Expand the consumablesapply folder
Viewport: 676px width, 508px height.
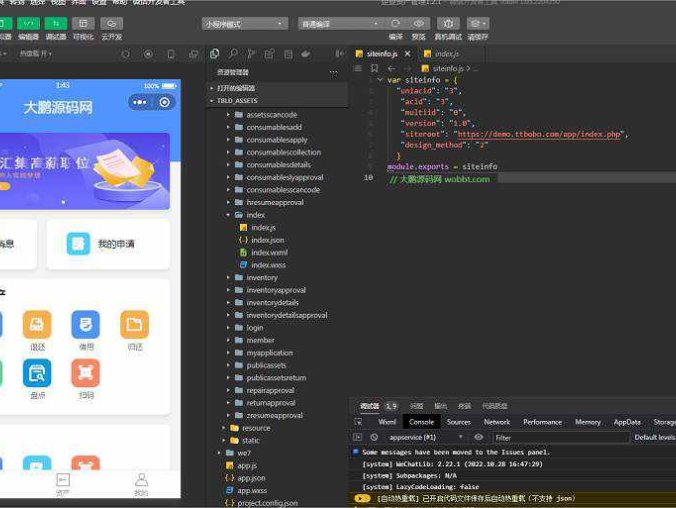coord(277,140)
